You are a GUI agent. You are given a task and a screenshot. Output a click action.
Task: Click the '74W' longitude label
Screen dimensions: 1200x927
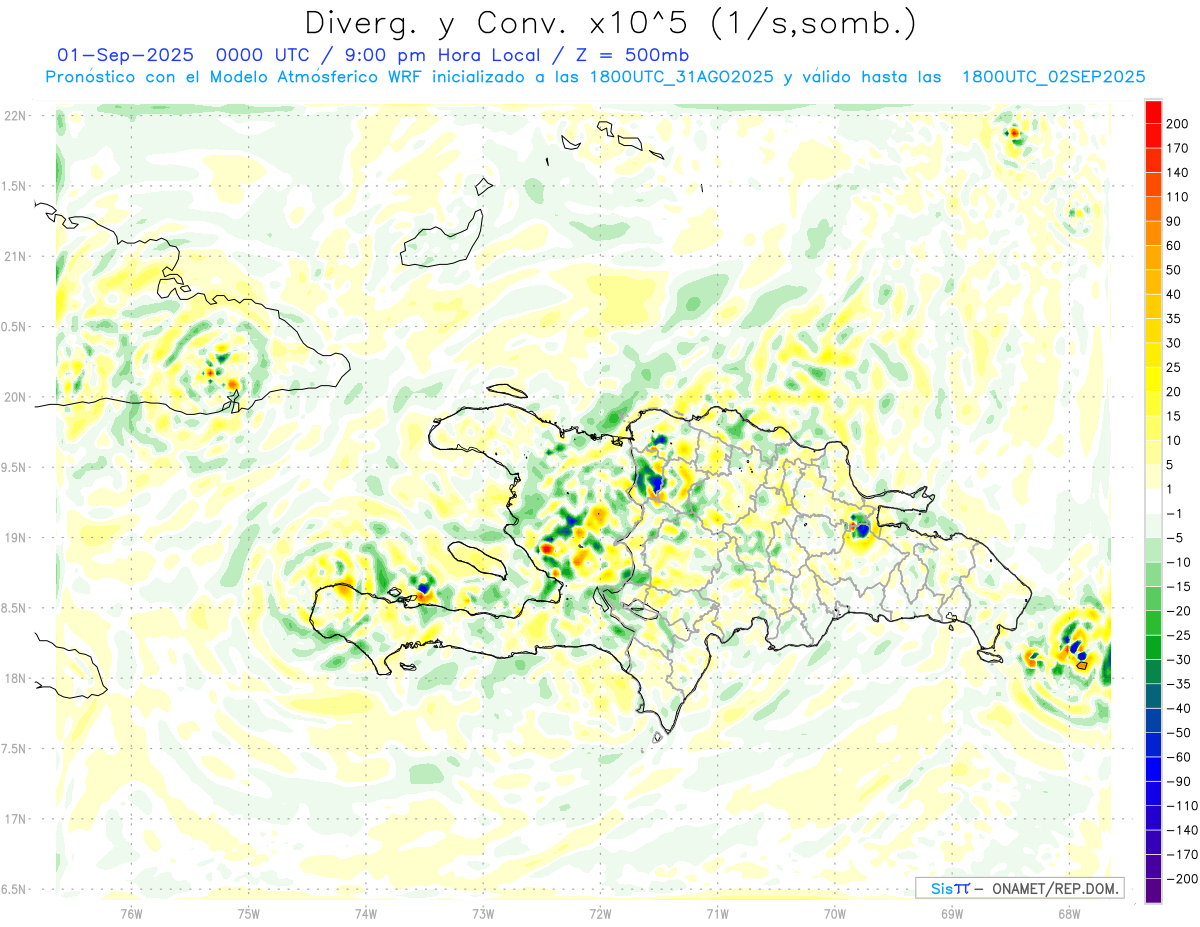(366, 913)
